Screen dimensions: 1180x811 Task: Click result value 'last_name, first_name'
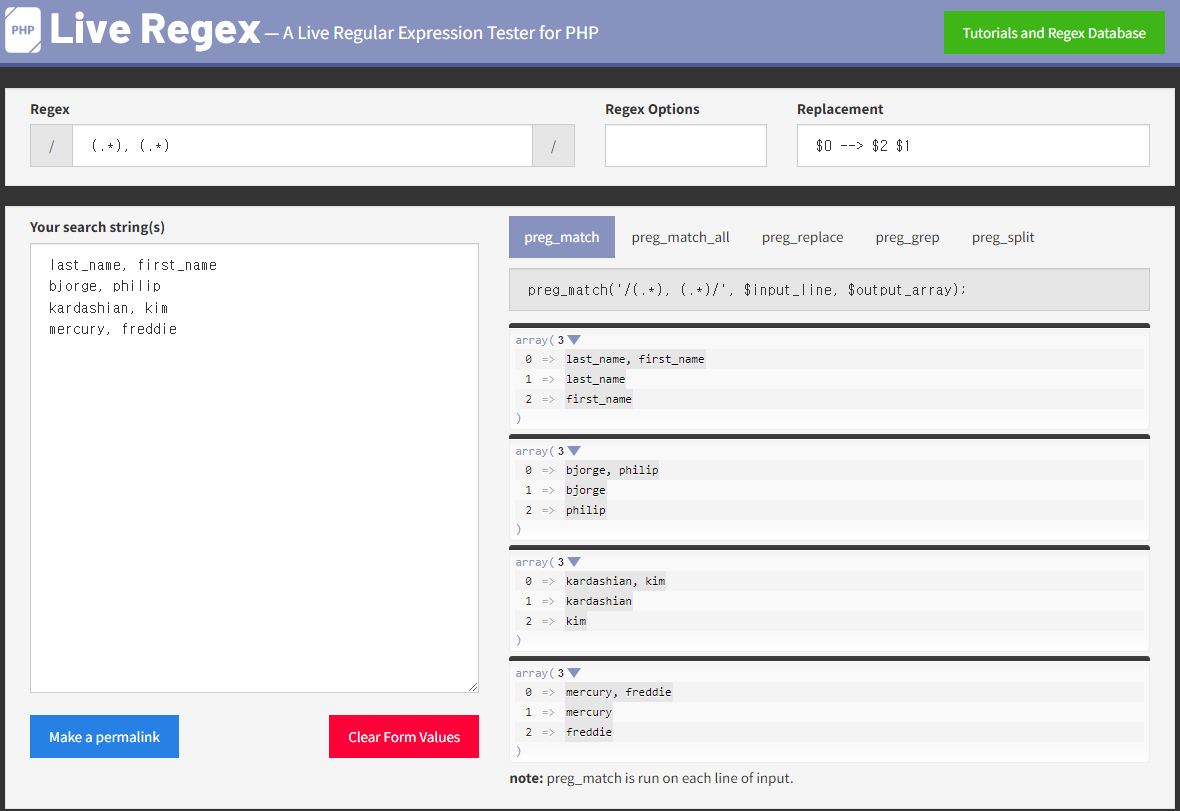(635, 359)
